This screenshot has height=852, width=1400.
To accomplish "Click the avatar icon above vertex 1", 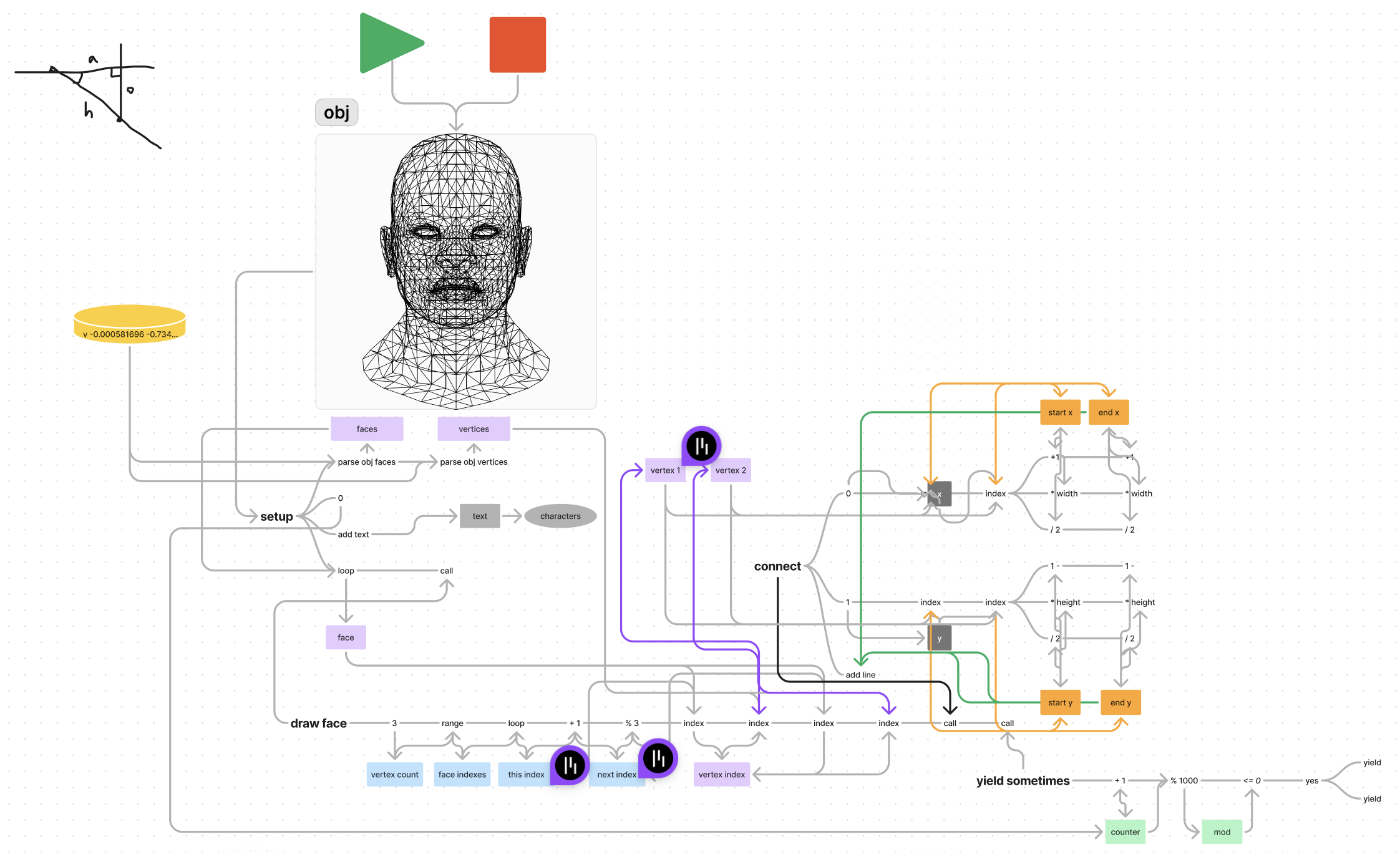I will pyautogui.click(x=701, y=445).
